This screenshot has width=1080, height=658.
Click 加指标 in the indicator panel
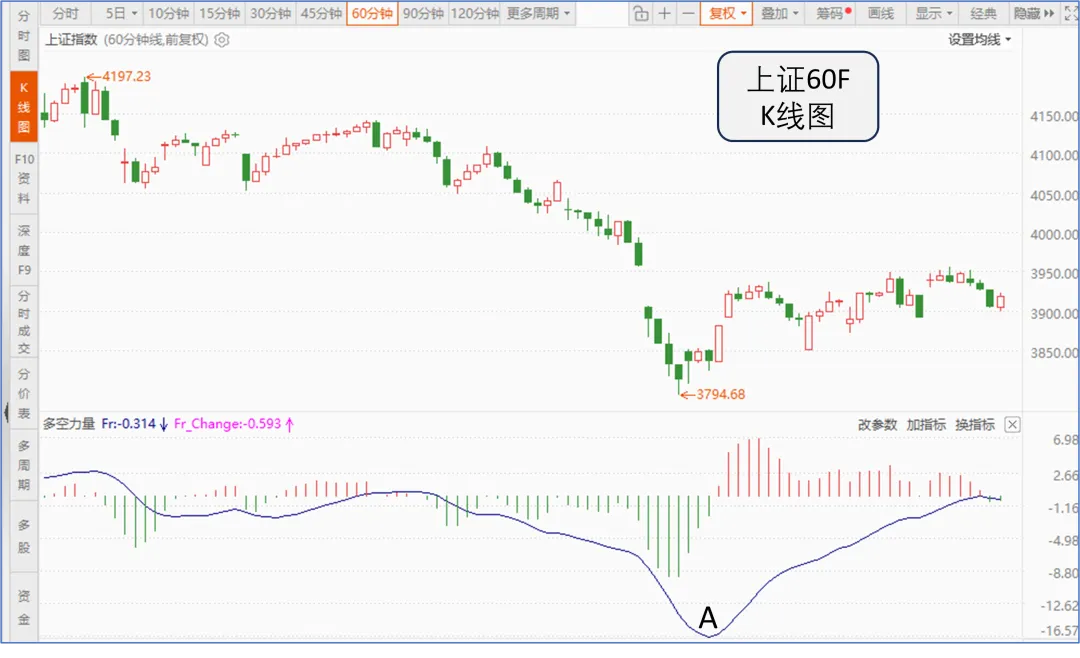click(926, 424)
